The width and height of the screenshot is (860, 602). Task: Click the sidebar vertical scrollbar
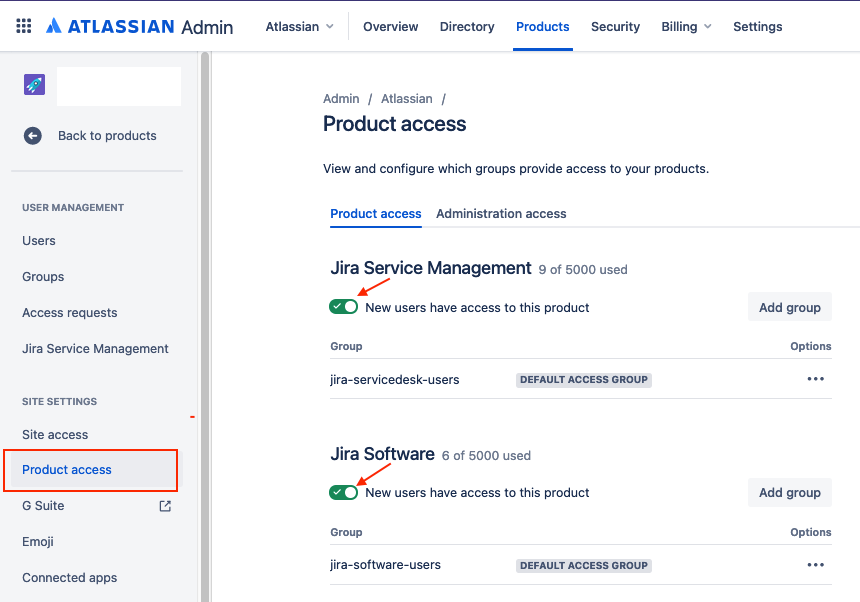205,327
